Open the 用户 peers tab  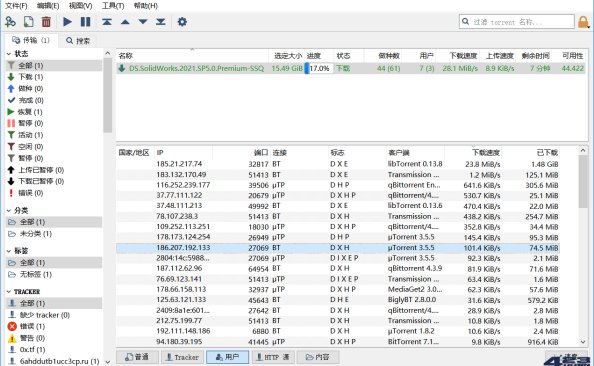pos(227,357)
